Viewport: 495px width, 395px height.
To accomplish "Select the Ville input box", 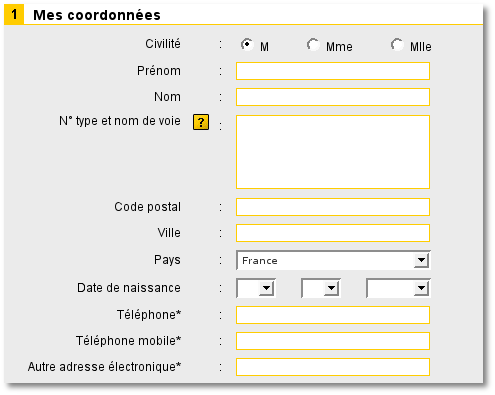I will pyautogui.click(x=333, y=233).
